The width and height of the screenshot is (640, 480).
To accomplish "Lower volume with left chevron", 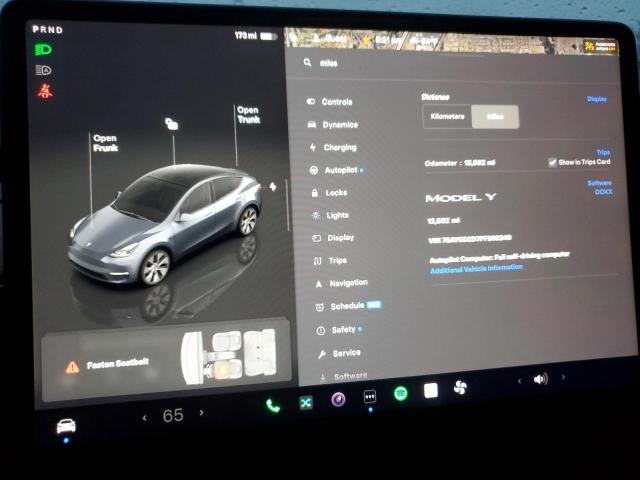I will tap(519, 381).
